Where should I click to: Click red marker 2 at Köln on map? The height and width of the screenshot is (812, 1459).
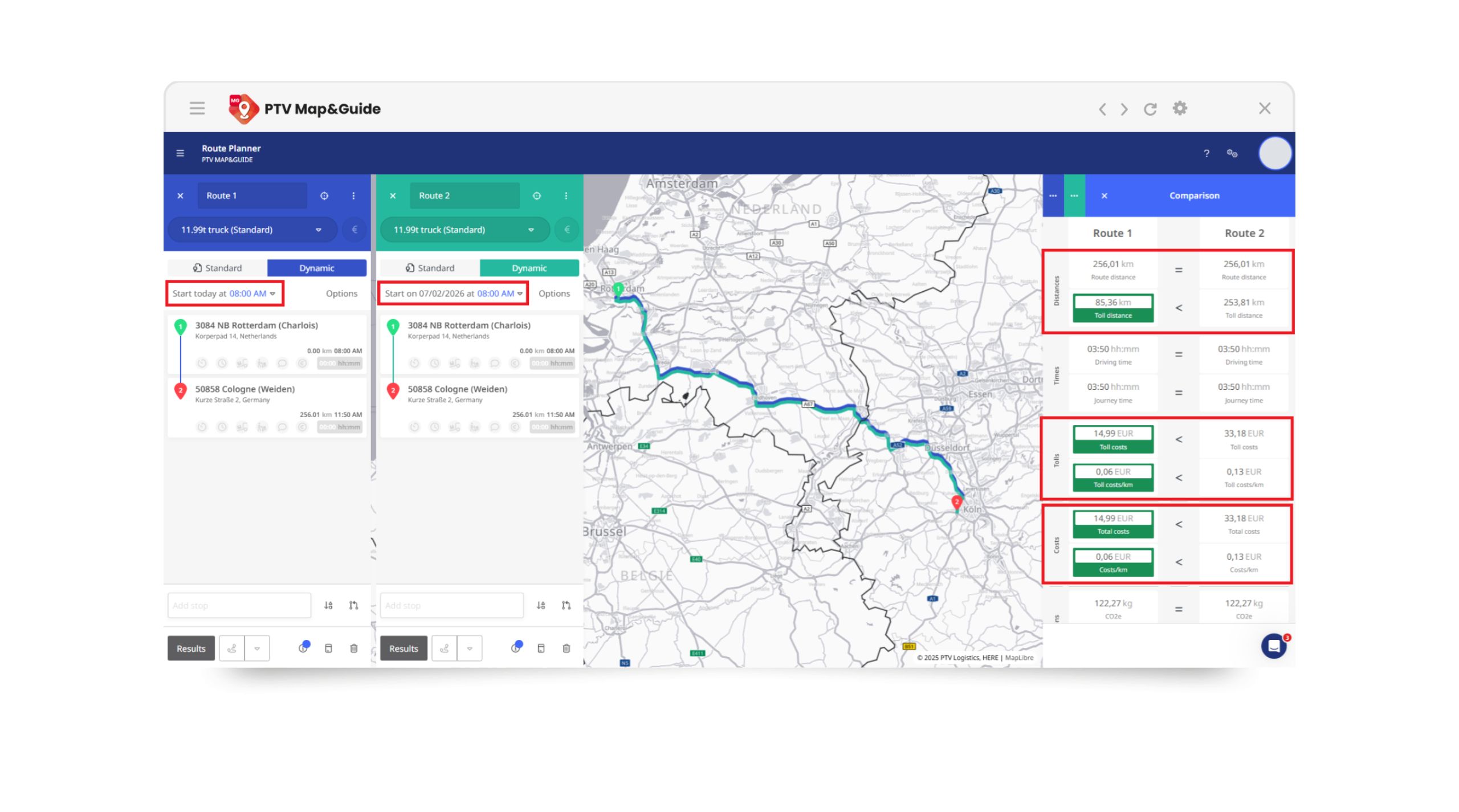(x=957, y=502)
